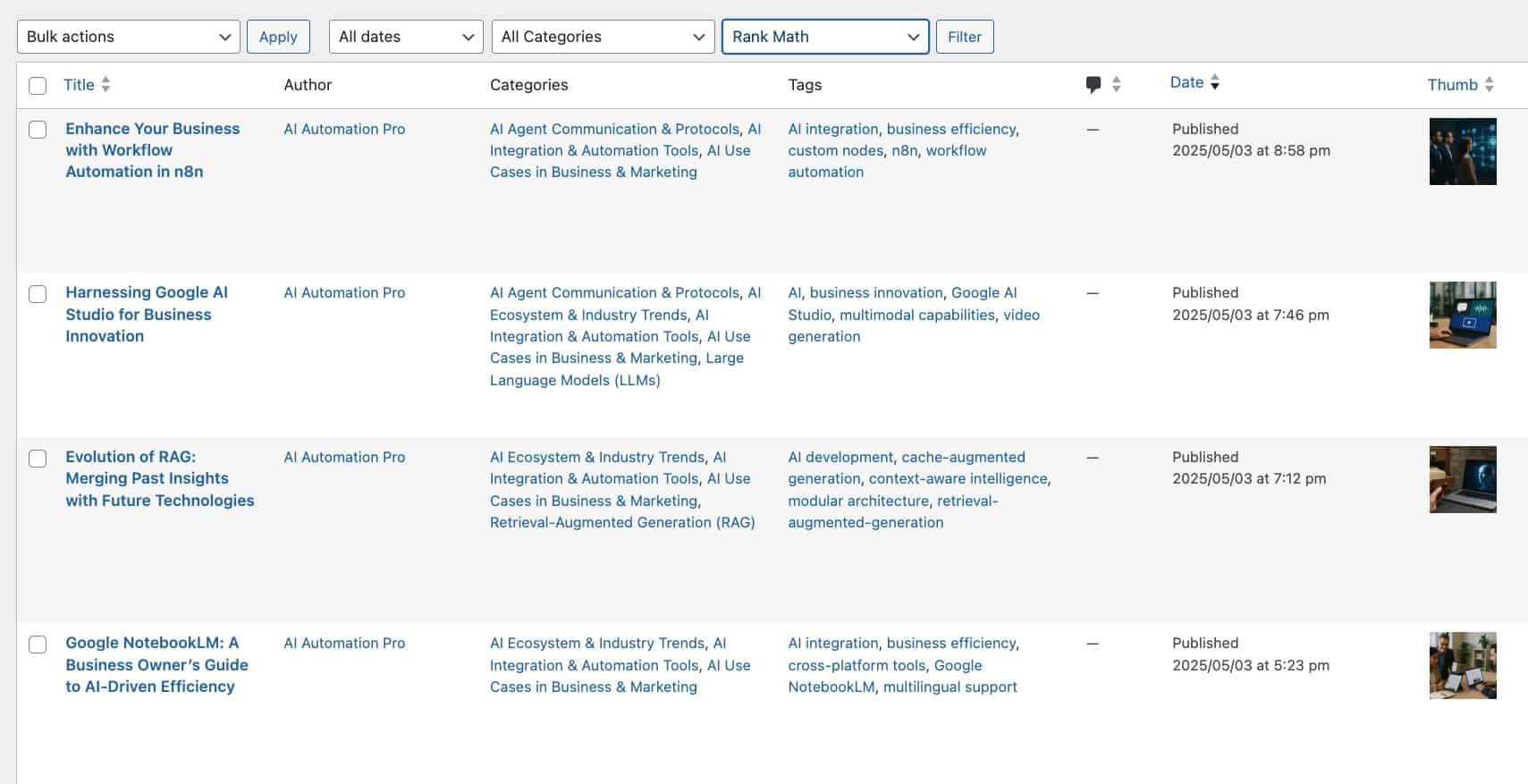Open thumbnail of Google NotebookLM post
The image size is (1528, 784).
[1463, 665]
